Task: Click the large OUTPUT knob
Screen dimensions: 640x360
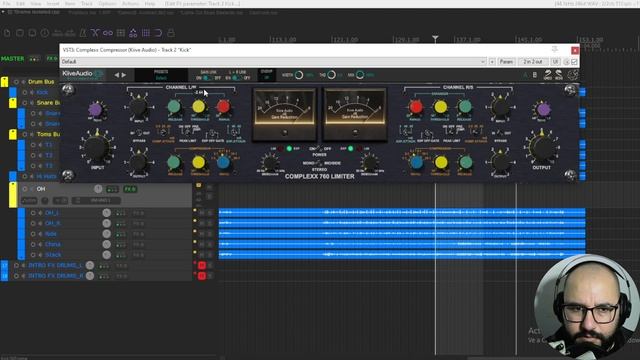Action: click(542, 148)
